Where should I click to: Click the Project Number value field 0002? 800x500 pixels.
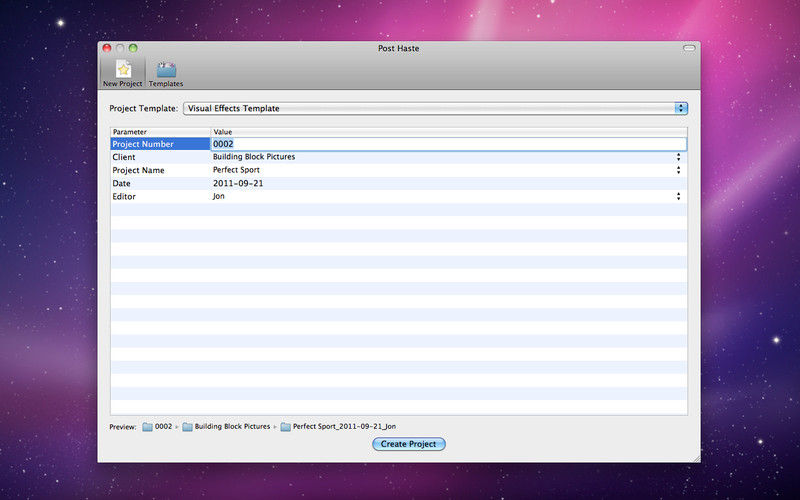pyautogui.click(x=449, y=144)
